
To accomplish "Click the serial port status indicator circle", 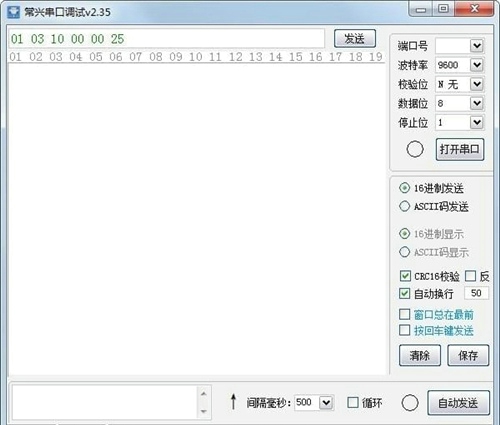I will (x=415, y=149).
